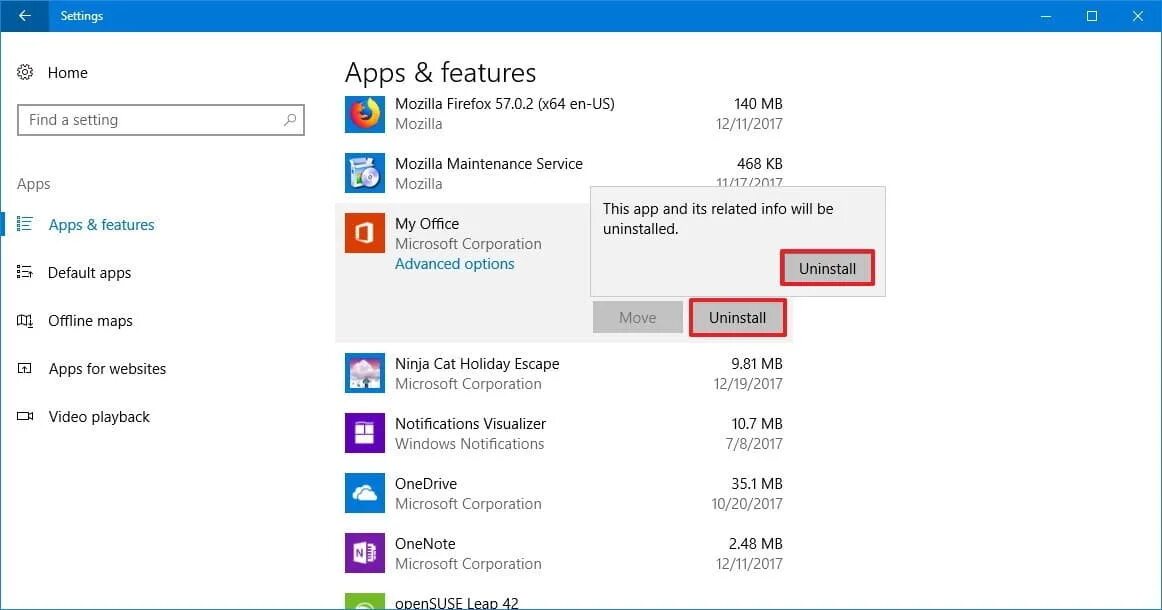The image size is (1162, 610).
Task: Click the Home gear icon
Action: pyautogui.click(x=26, y=72)
